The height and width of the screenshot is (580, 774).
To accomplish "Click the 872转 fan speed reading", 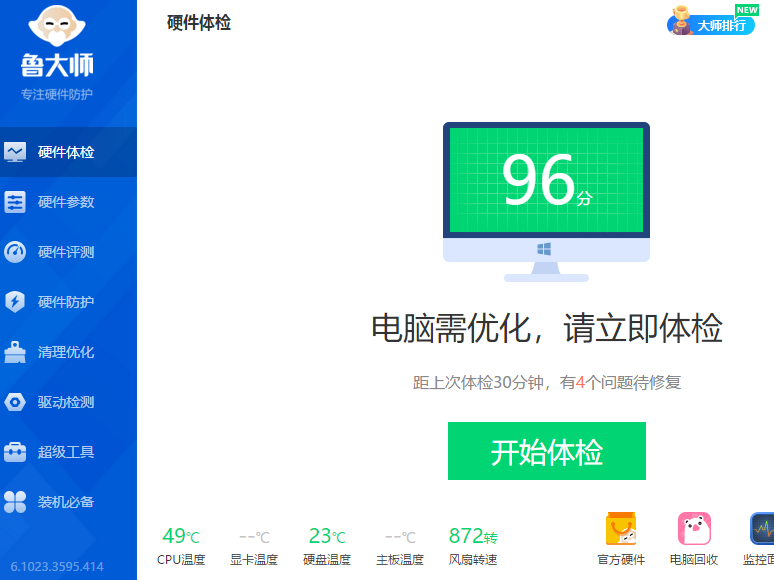I will click(473, 536).
